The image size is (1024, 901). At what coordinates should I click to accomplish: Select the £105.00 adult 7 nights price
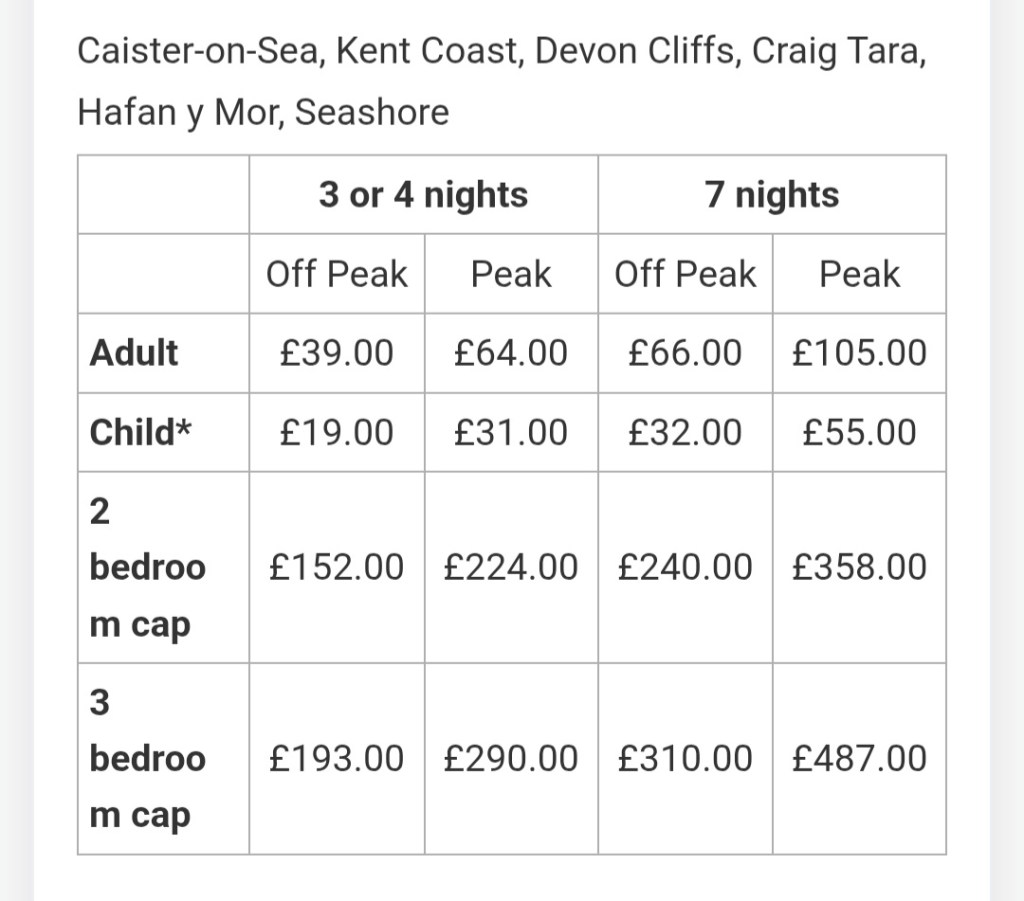(x=859, y=353)
